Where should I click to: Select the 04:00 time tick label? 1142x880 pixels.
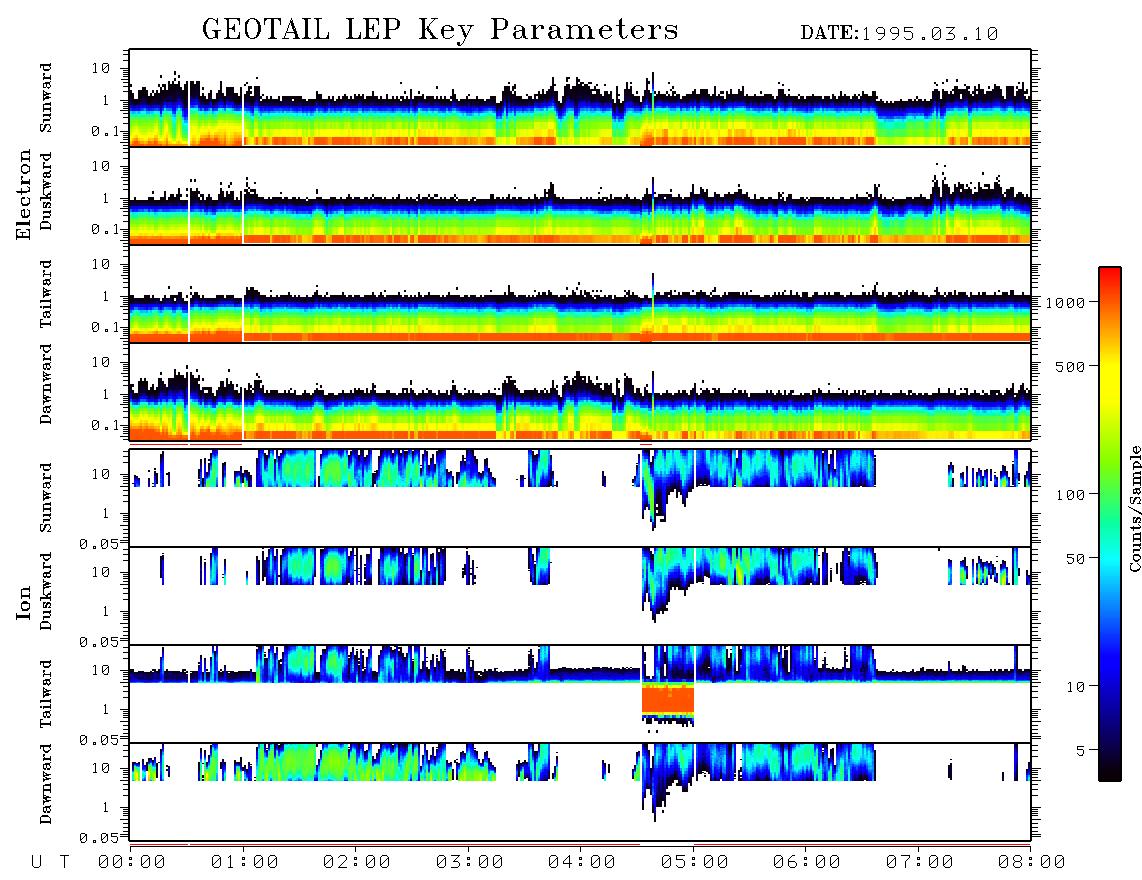tap(582, 863)
